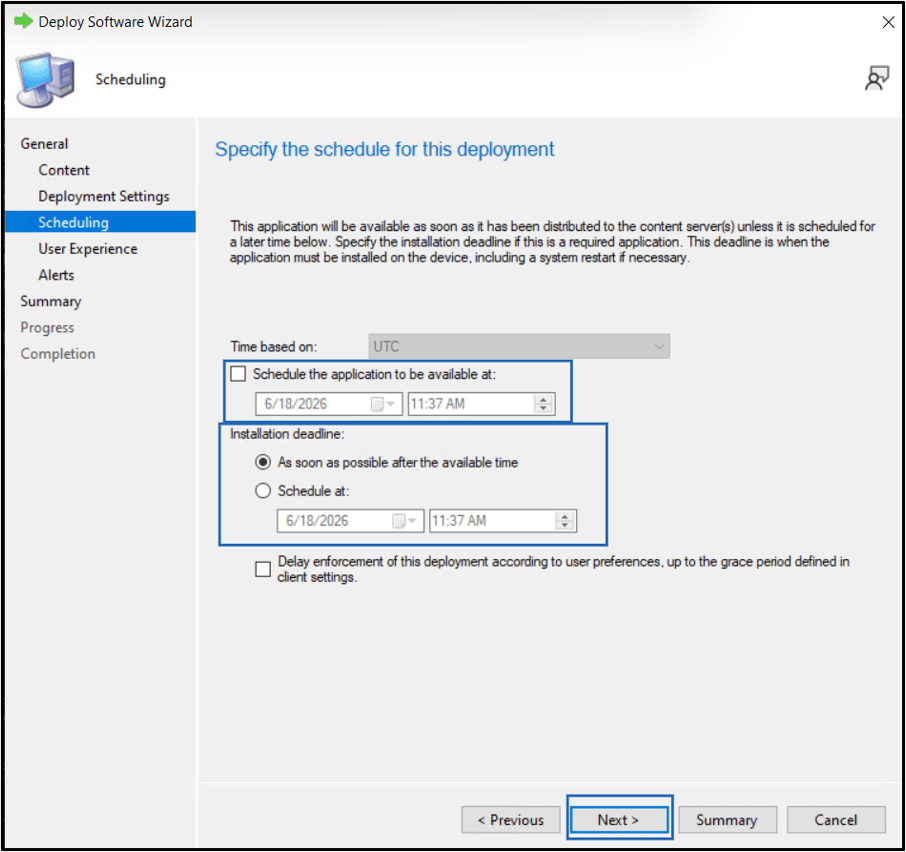
Task: Close the wizard window
Action: pos(889,22)
